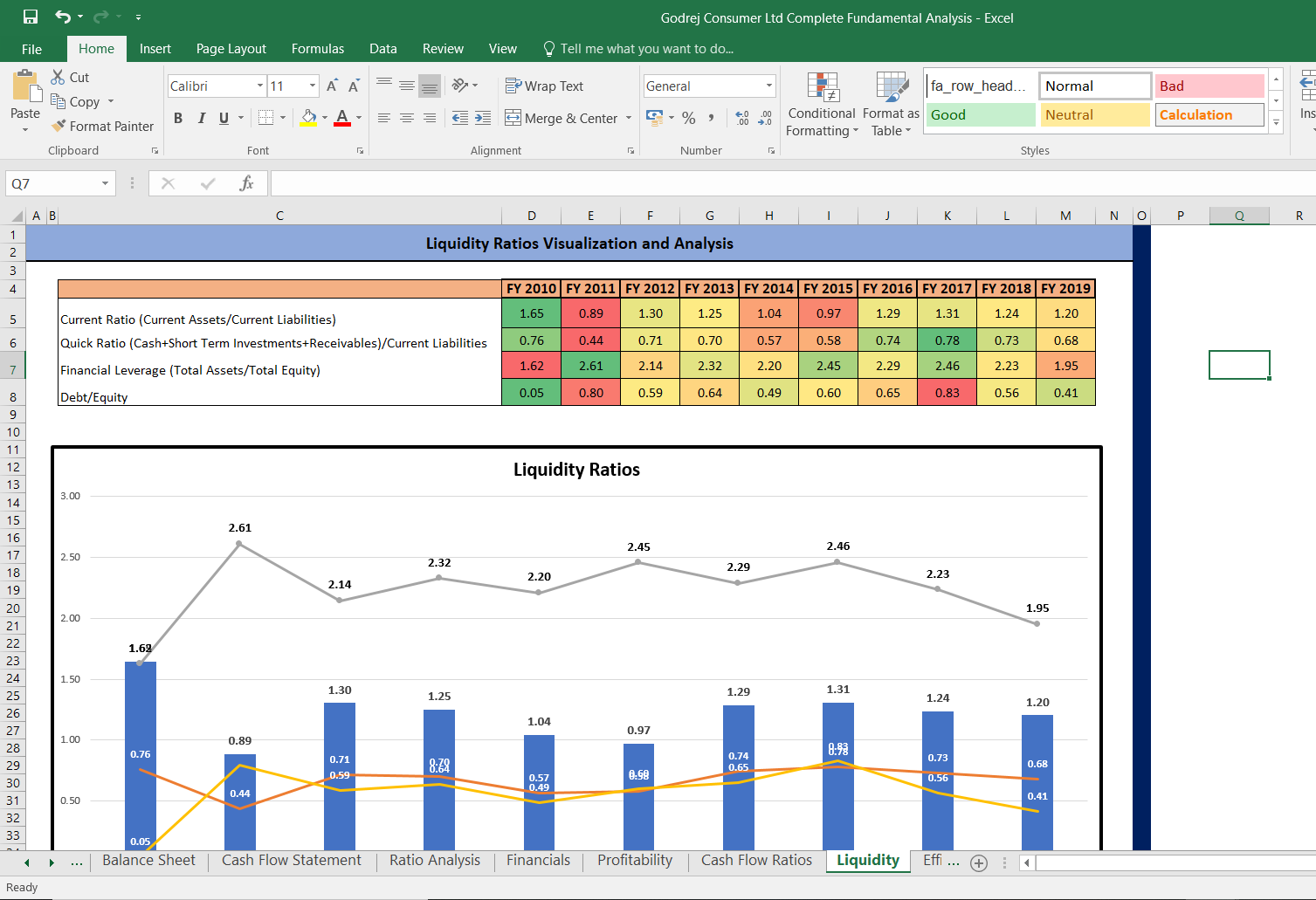Click the Decrease Decimal icon
This screenshot has width=1316, height=900.
(765, 117)
